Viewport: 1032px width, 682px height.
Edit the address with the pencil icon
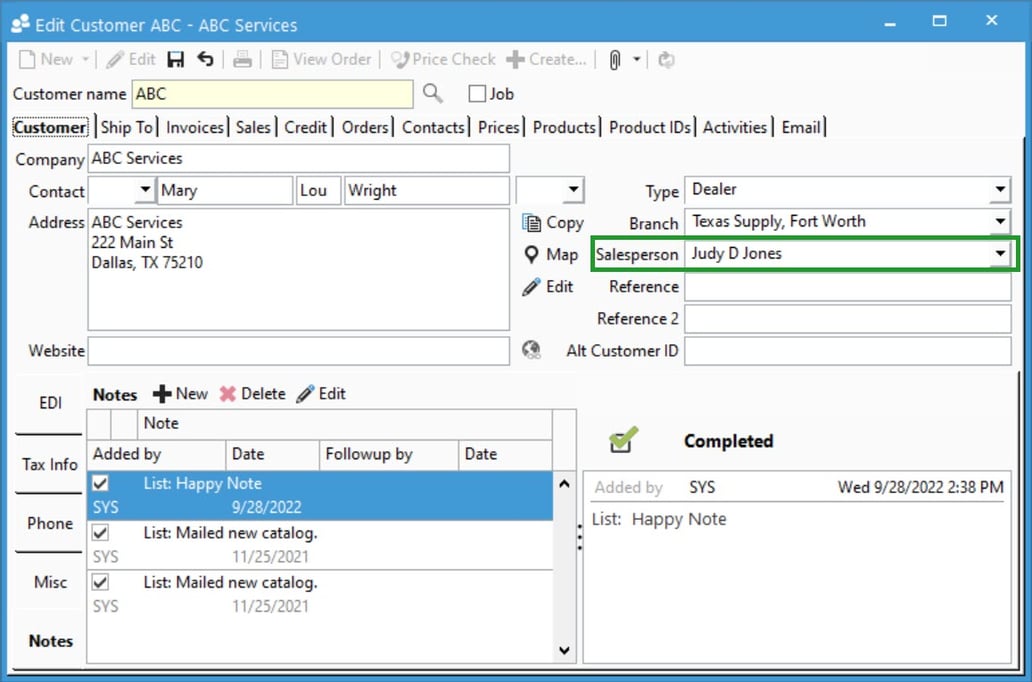click(x=551, y=287)
